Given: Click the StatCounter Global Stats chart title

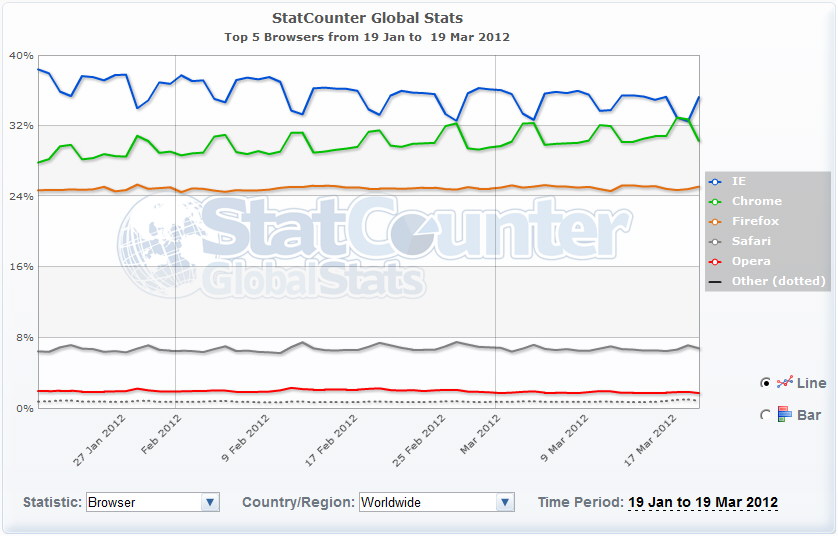Looking at the screenshot, I should pos(368,18).
